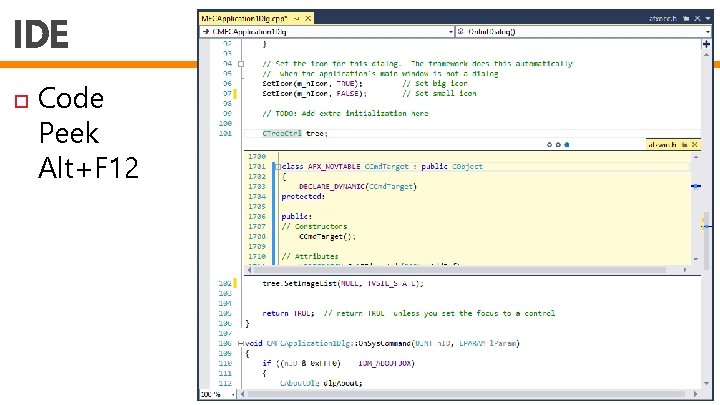Close the MFCApplication1Dlg.cpp tab
Screen dimensions: 720x405
click(308, 18)
